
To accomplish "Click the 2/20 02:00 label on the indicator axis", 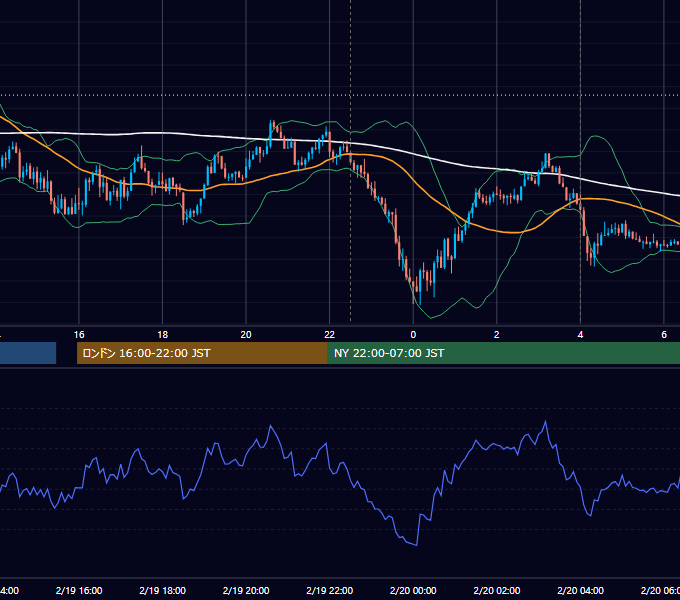I will point(497,590).
